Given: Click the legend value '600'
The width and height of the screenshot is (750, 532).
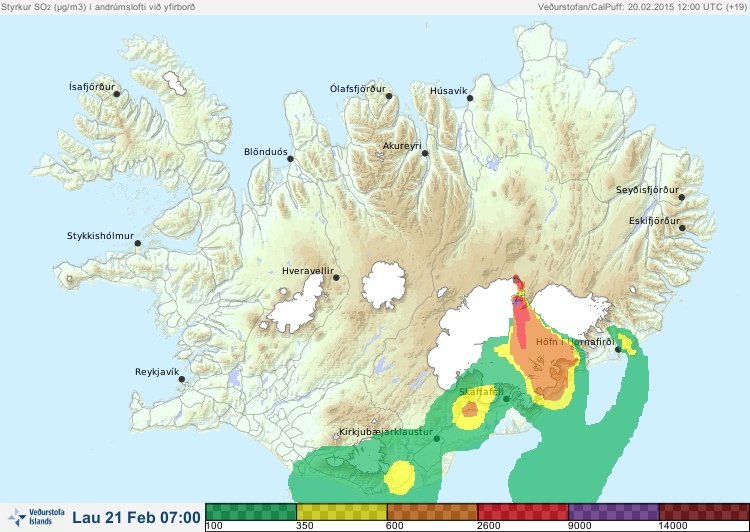Looking at the screenshot, I should [x=395, y=526].
